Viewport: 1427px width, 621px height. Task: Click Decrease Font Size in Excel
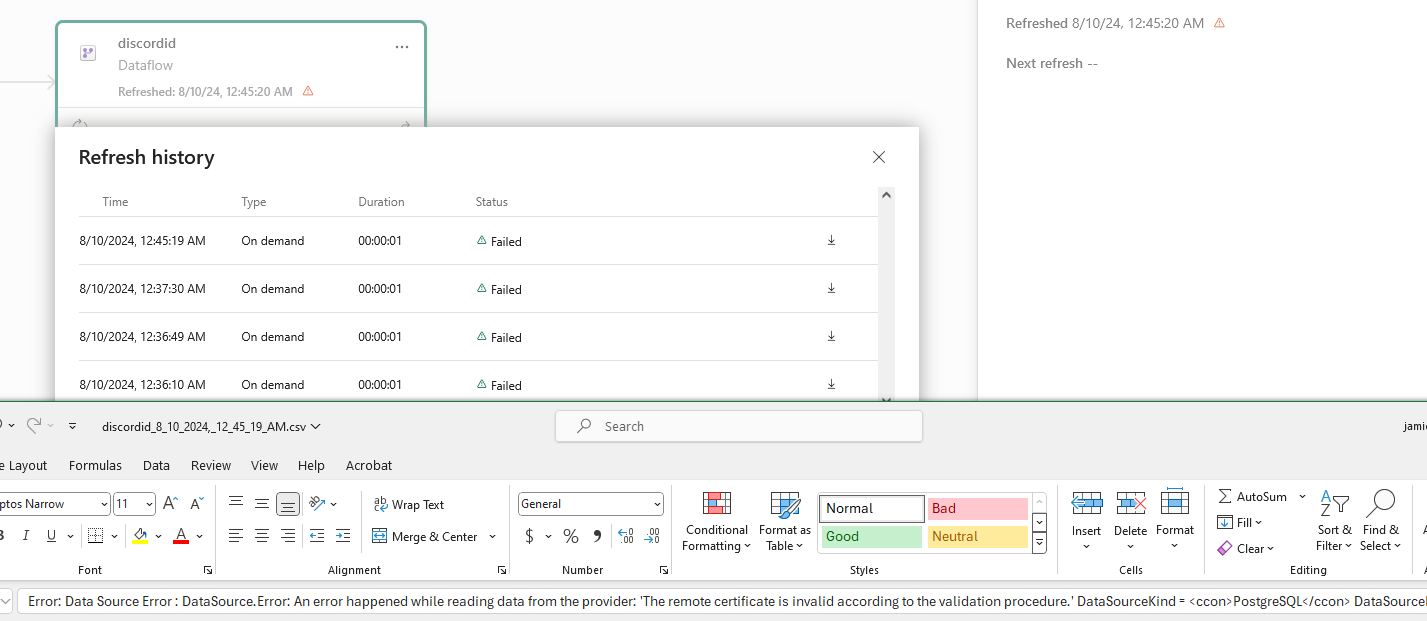tap(197, 504)
